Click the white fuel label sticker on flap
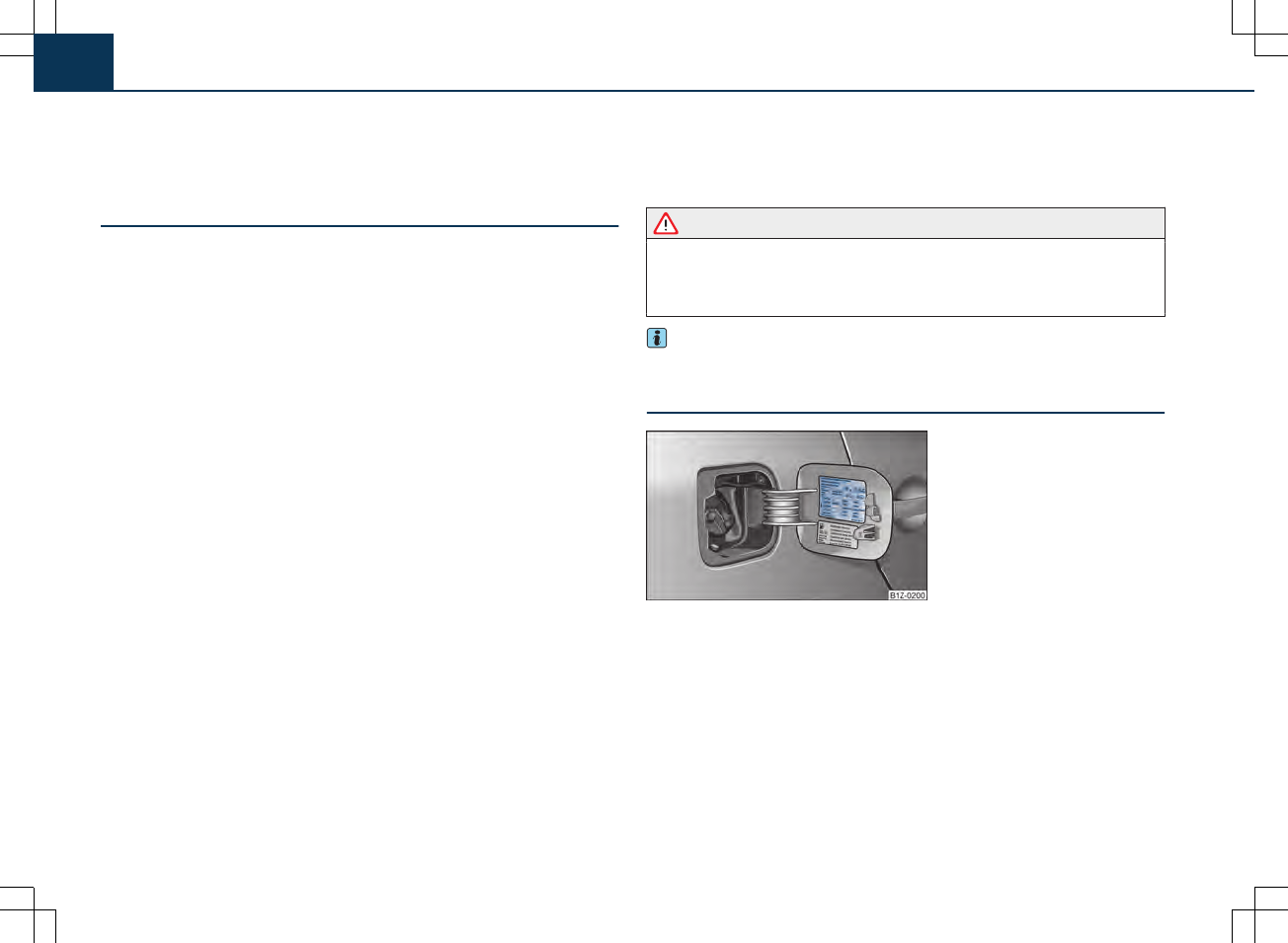Image resolution: width=1288 pixels, height=943 pixels. (837, 534)
